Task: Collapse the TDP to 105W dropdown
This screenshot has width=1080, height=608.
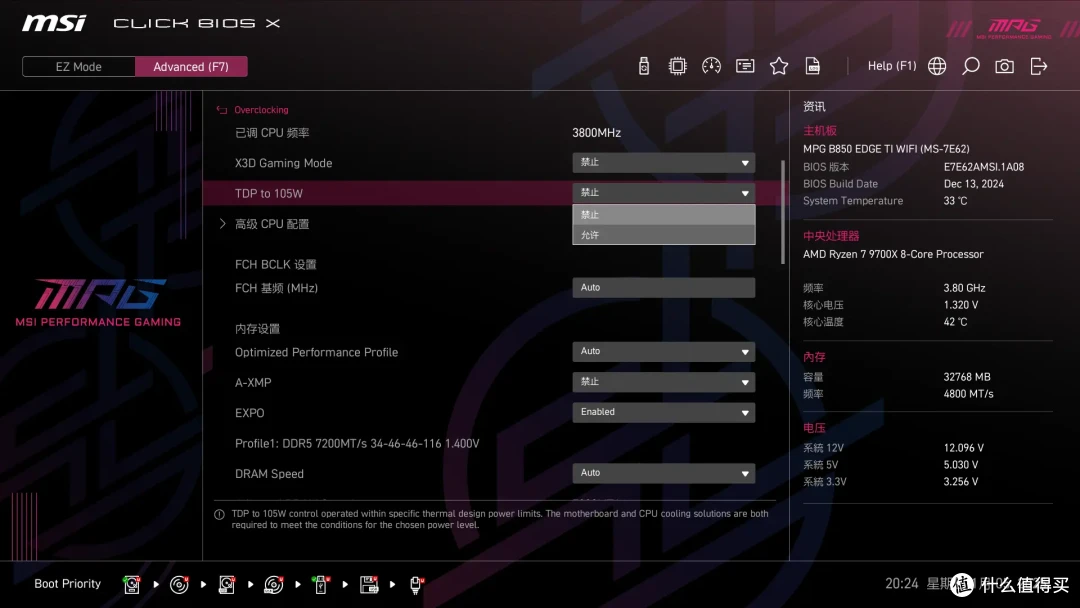Action: click(663, 193)
